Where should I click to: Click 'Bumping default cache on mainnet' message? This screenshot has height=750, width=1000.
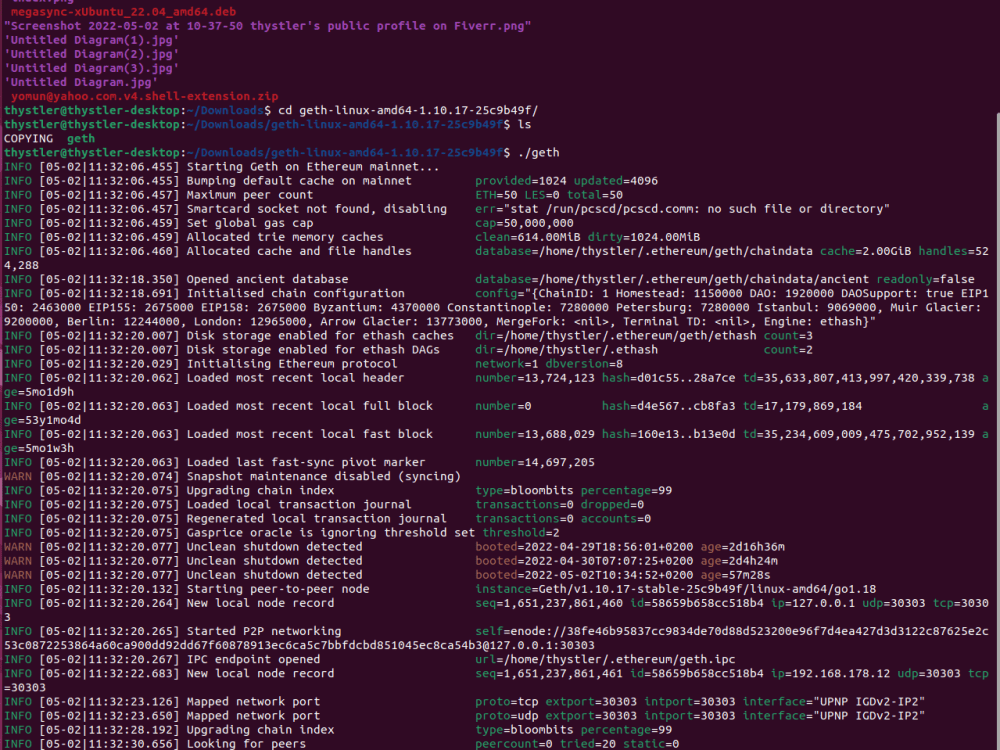[x=298, y=180]
